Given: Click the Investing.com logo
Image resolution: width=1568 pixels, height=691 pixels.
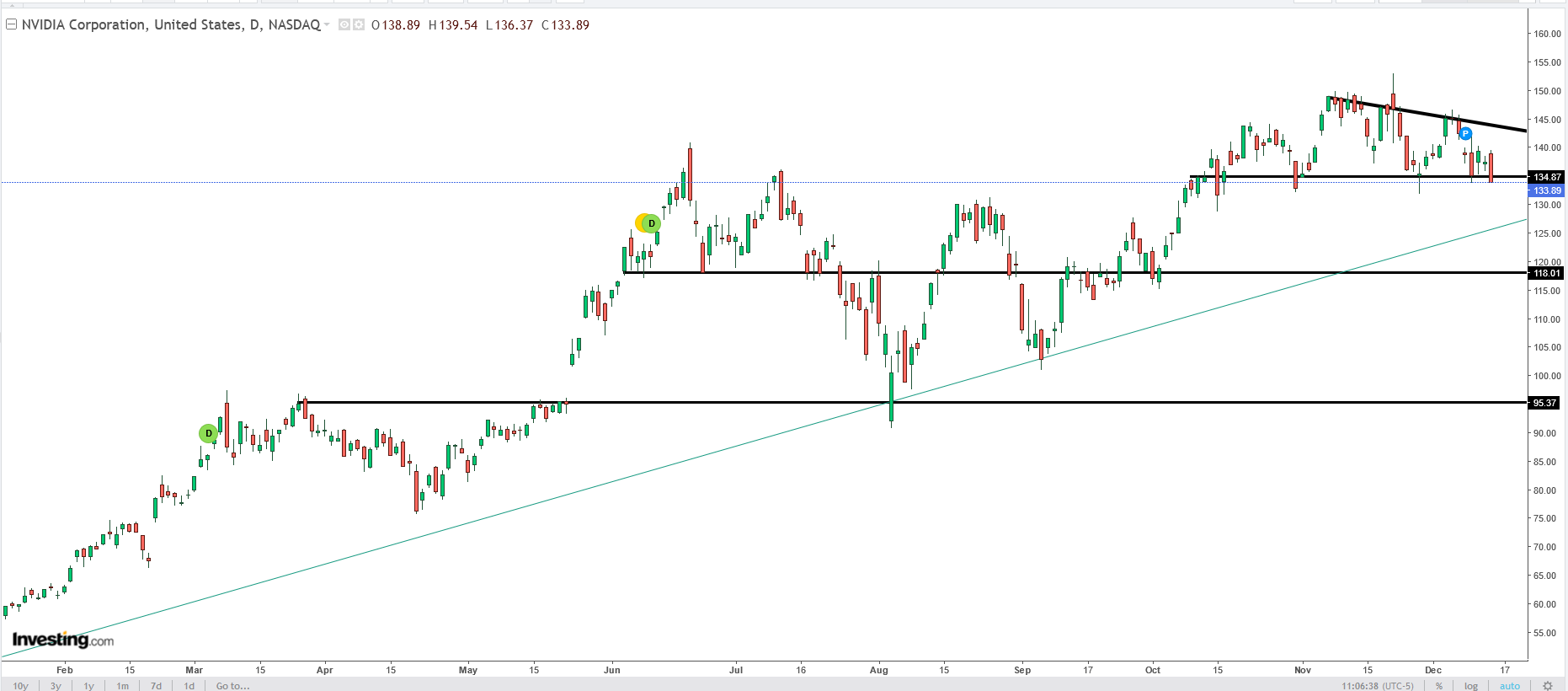Looking at the screenshot, I should (x=62, y=640).
